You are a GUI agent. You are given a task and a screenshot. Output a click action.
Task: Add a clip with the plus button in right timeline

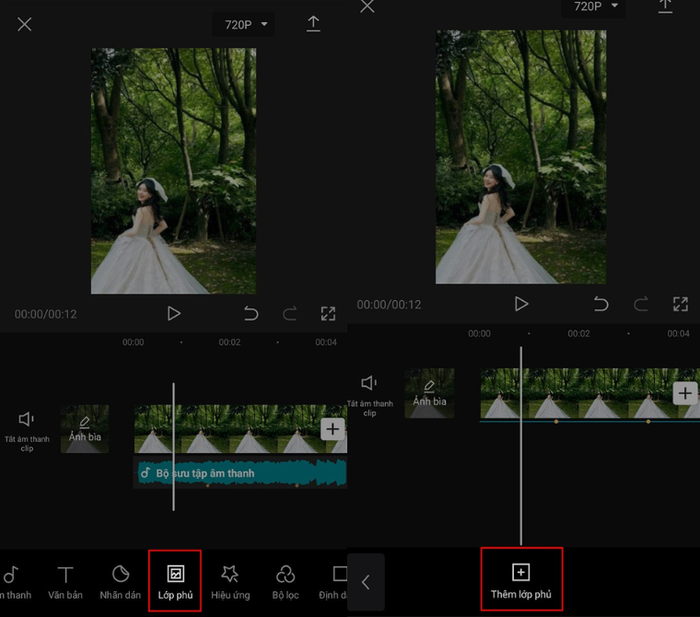(x=685, y=393)
